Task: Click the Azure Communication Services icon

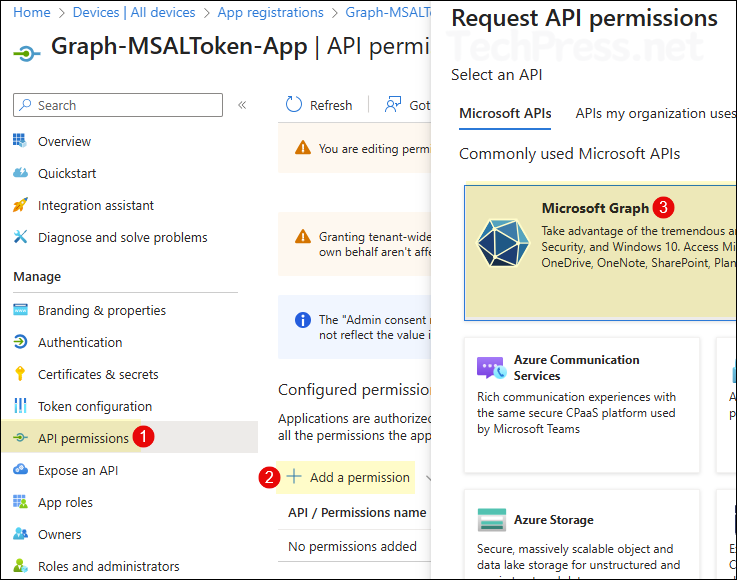Action: click(490, 368)
